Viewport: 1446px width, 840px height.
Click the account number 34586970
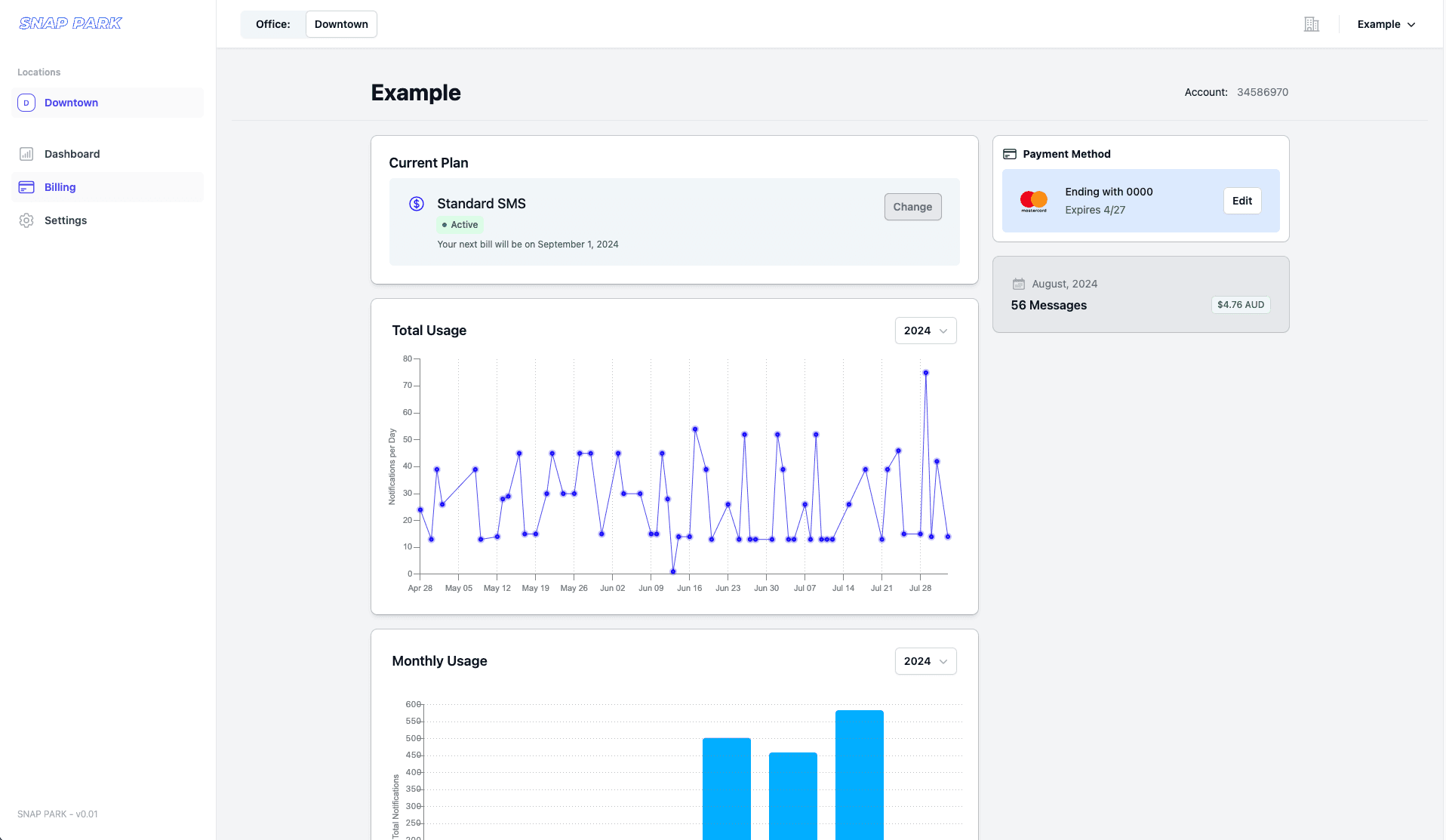[1263, 92]
